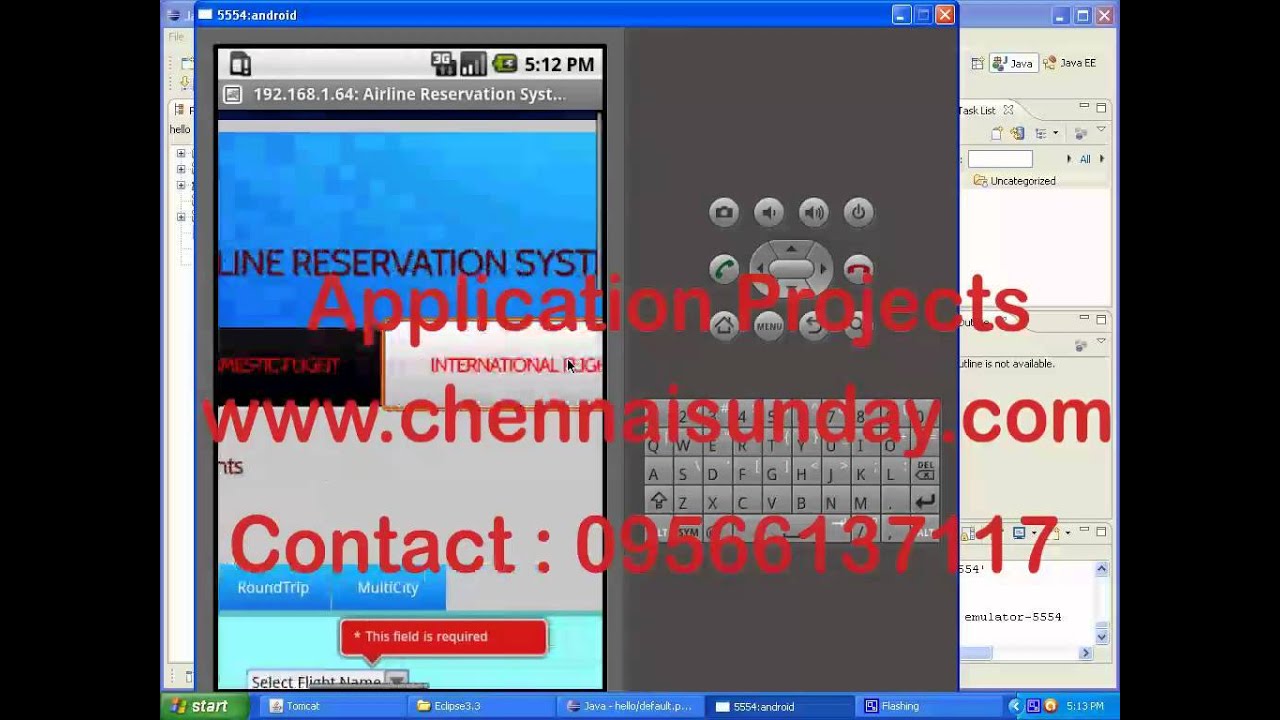The image size is (1280, 720).
Task: Switch to the Java EE perspective
Action: [1070, 63]
